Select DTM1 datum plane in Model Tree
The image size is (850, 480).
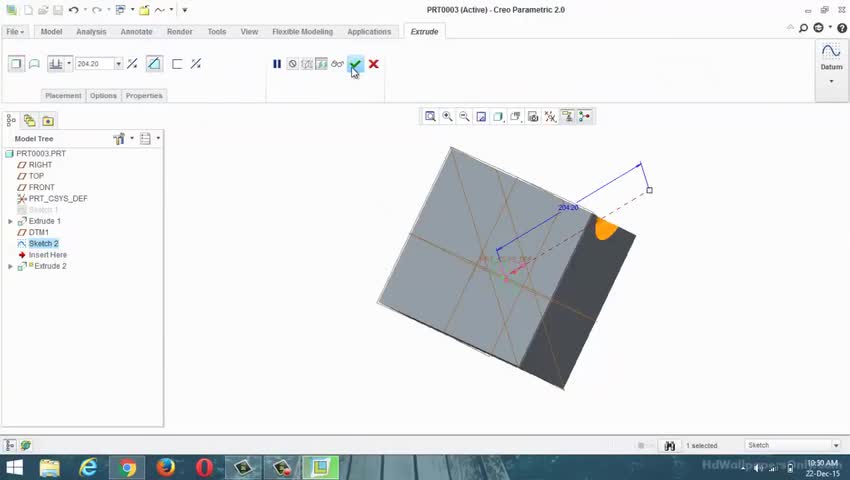38,232
